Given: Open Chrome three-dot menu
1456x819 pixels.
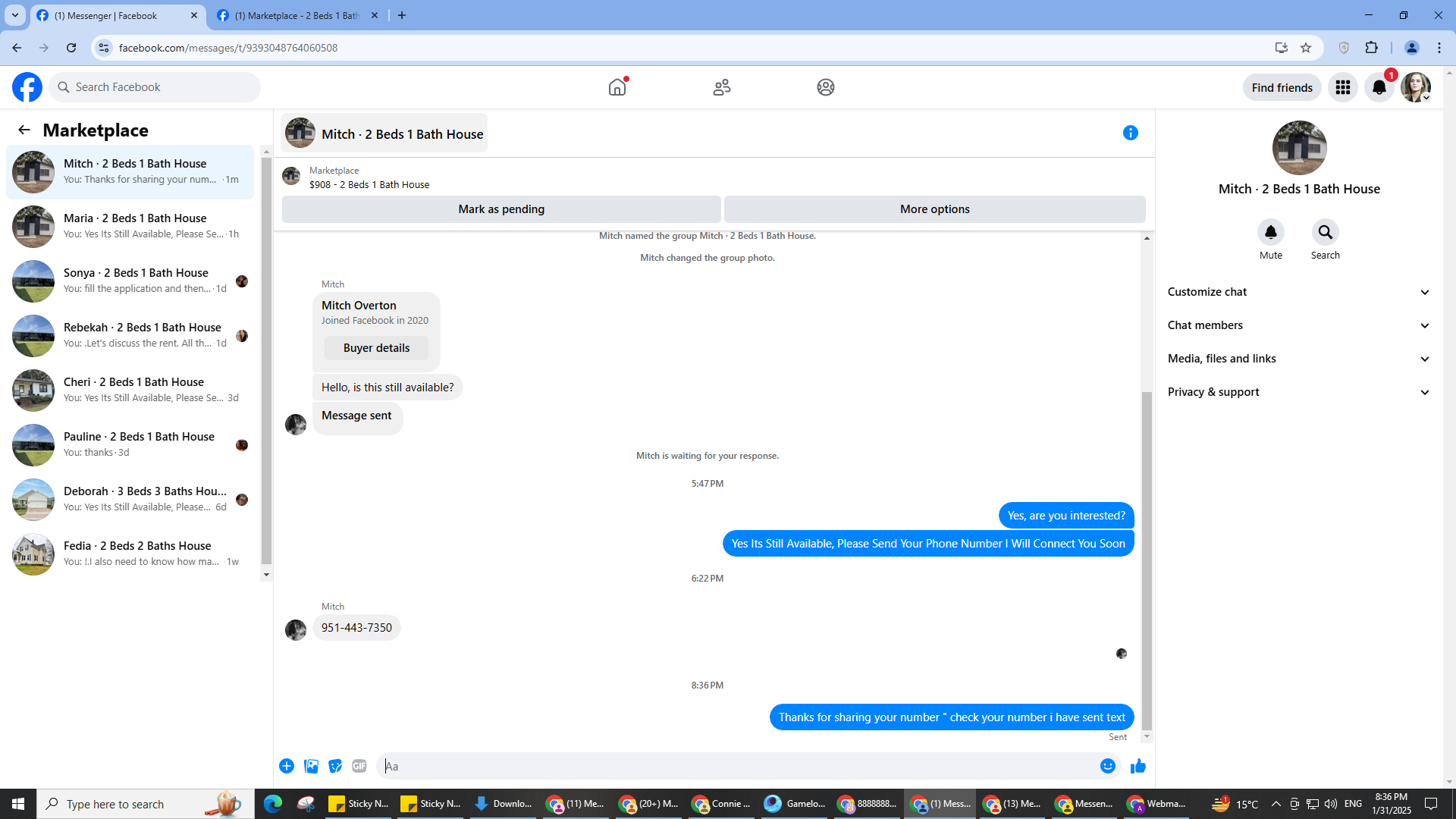Looking at the screenshot, I should (1439, 48).
